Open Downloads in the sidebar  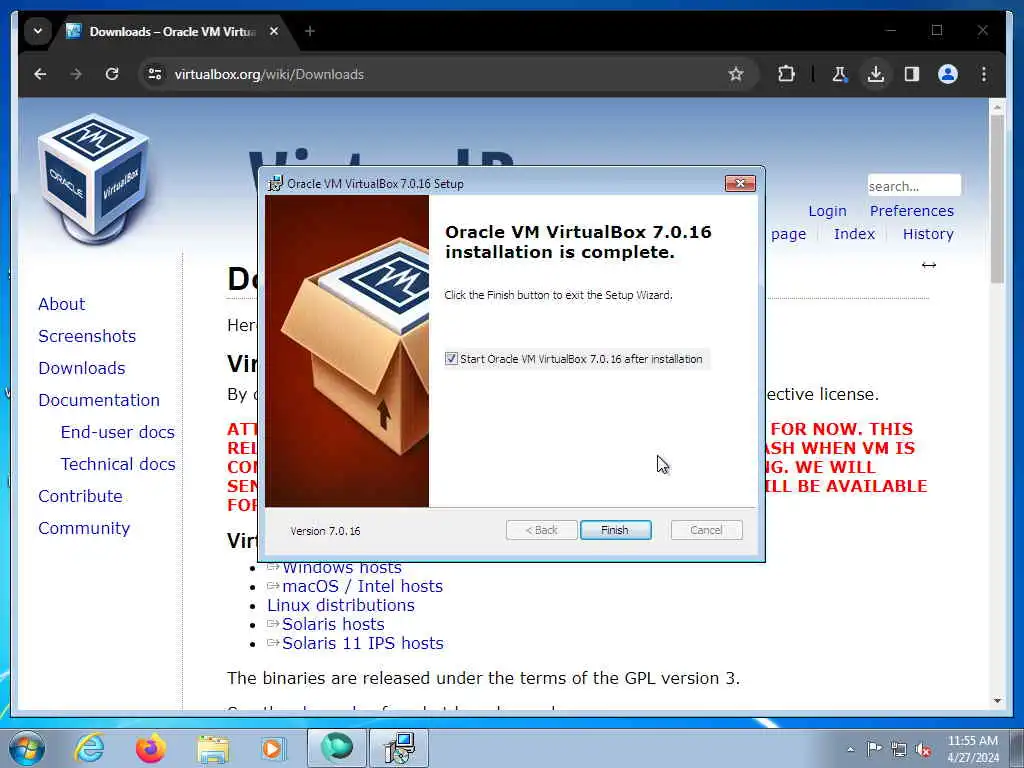82,368
